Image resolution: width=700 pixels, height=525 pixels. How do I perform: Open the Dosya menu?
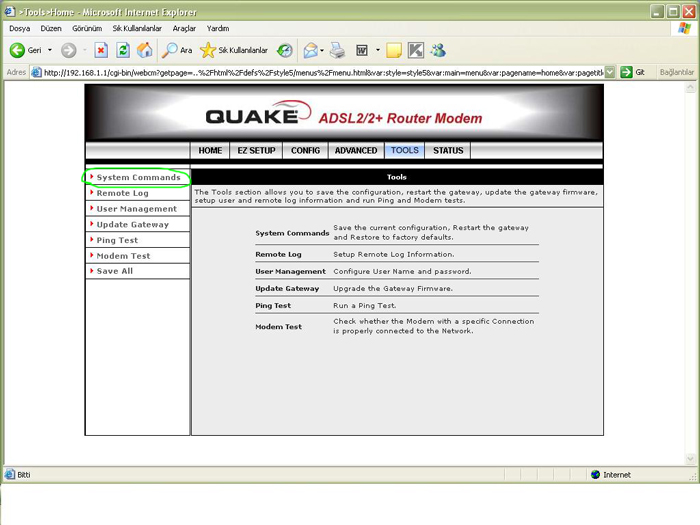coord(20,29)
